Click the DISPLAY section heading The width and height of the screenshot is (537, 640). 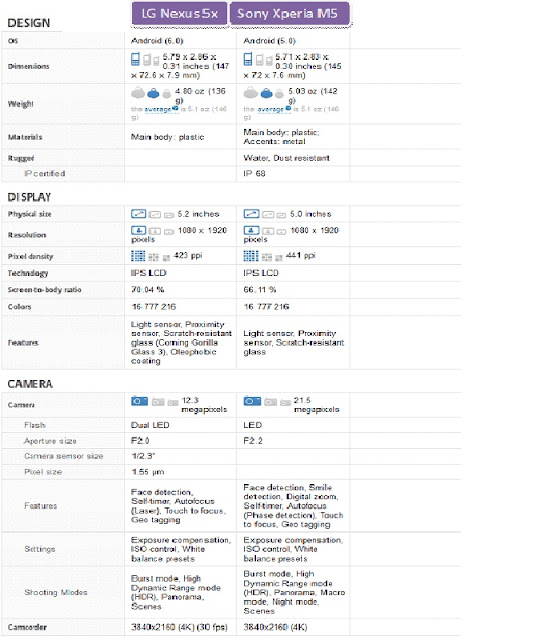[29, 198]
